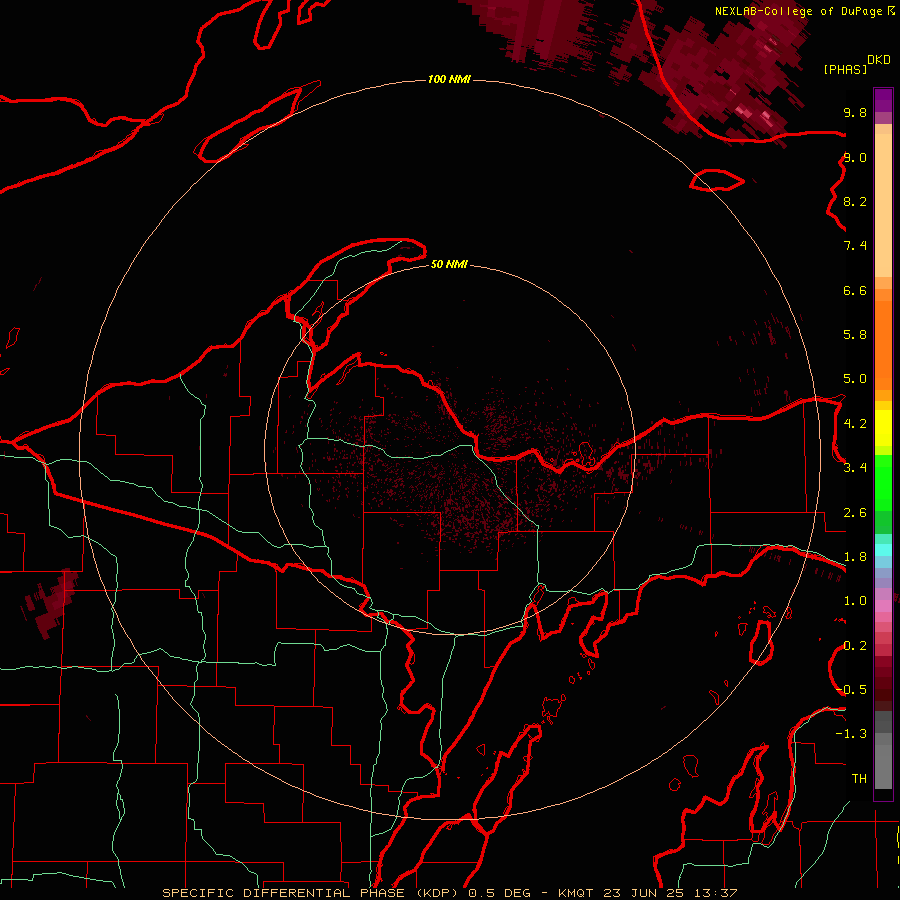Screen dimensions: 900x900
Task: Click the 5.8 scale value
Action: 855,335
